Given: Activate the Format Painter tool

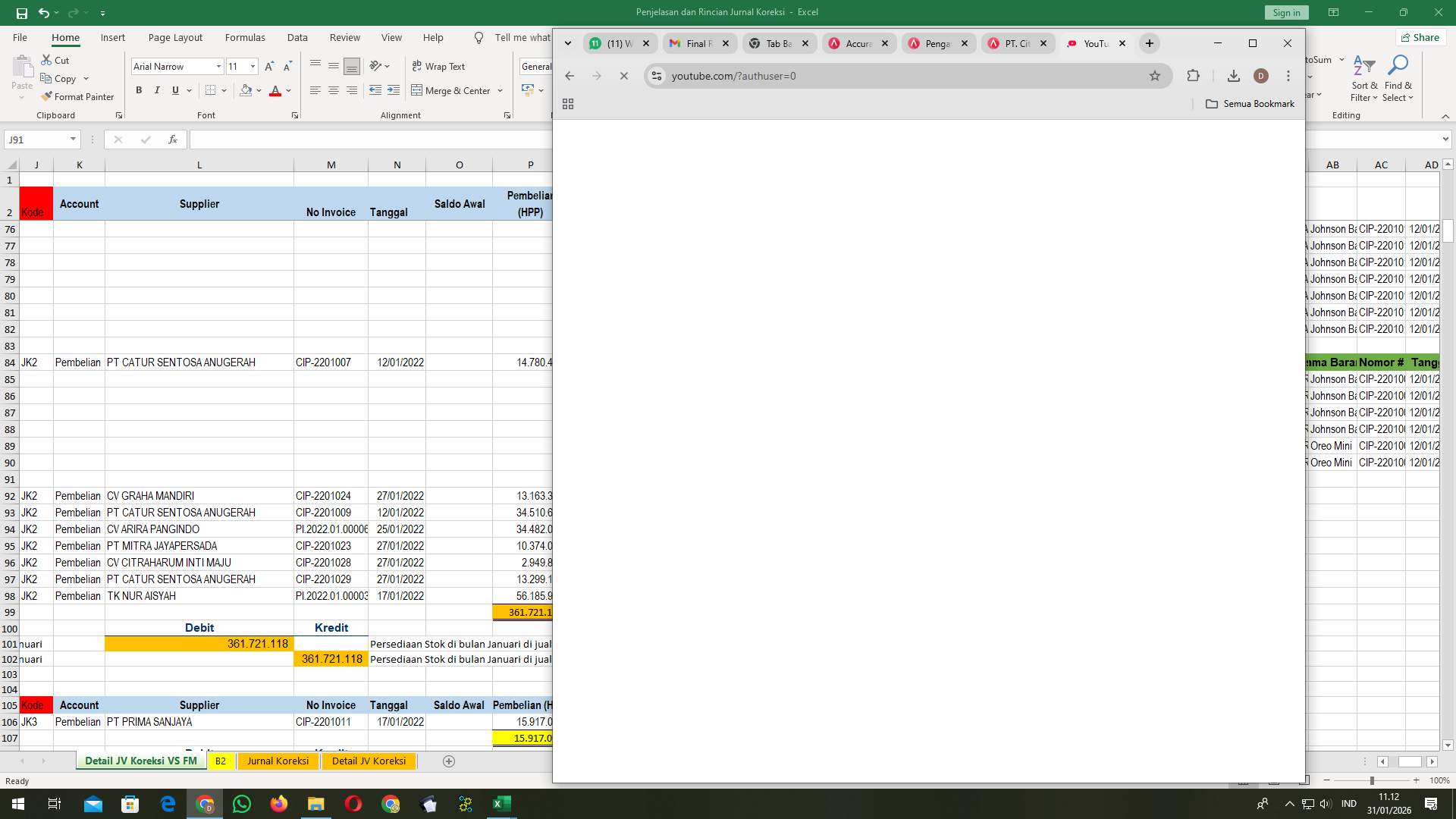Looking at the screenshot, I should [x=78, y=96].
